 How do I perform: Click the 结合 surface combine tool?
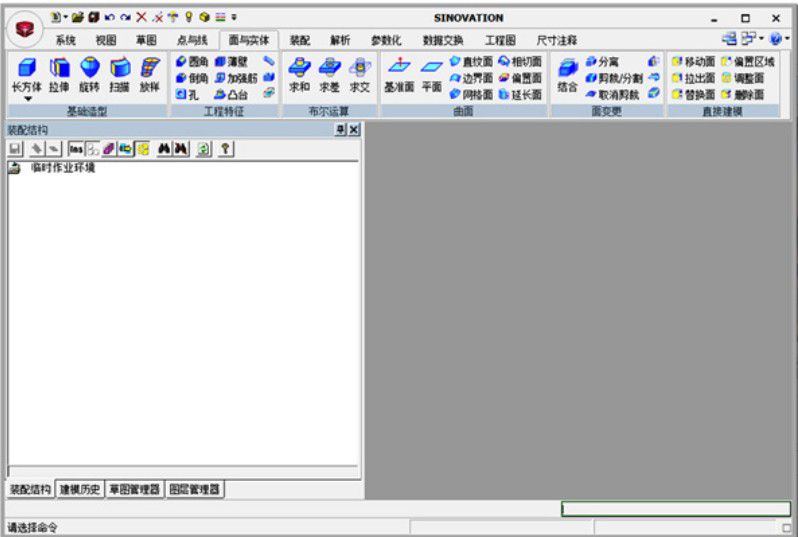567,70
